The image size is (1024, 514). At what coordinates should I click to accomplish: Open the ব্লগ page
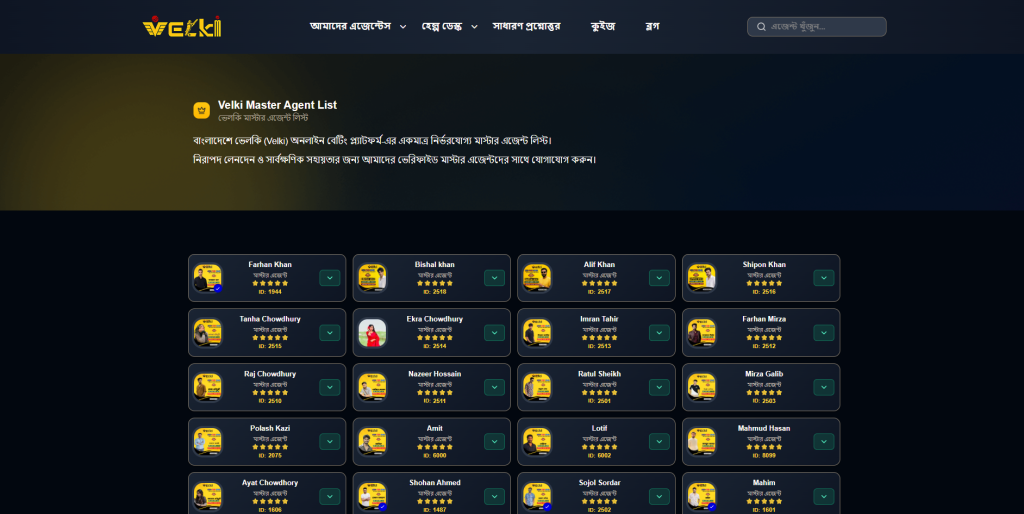(652, 26)
